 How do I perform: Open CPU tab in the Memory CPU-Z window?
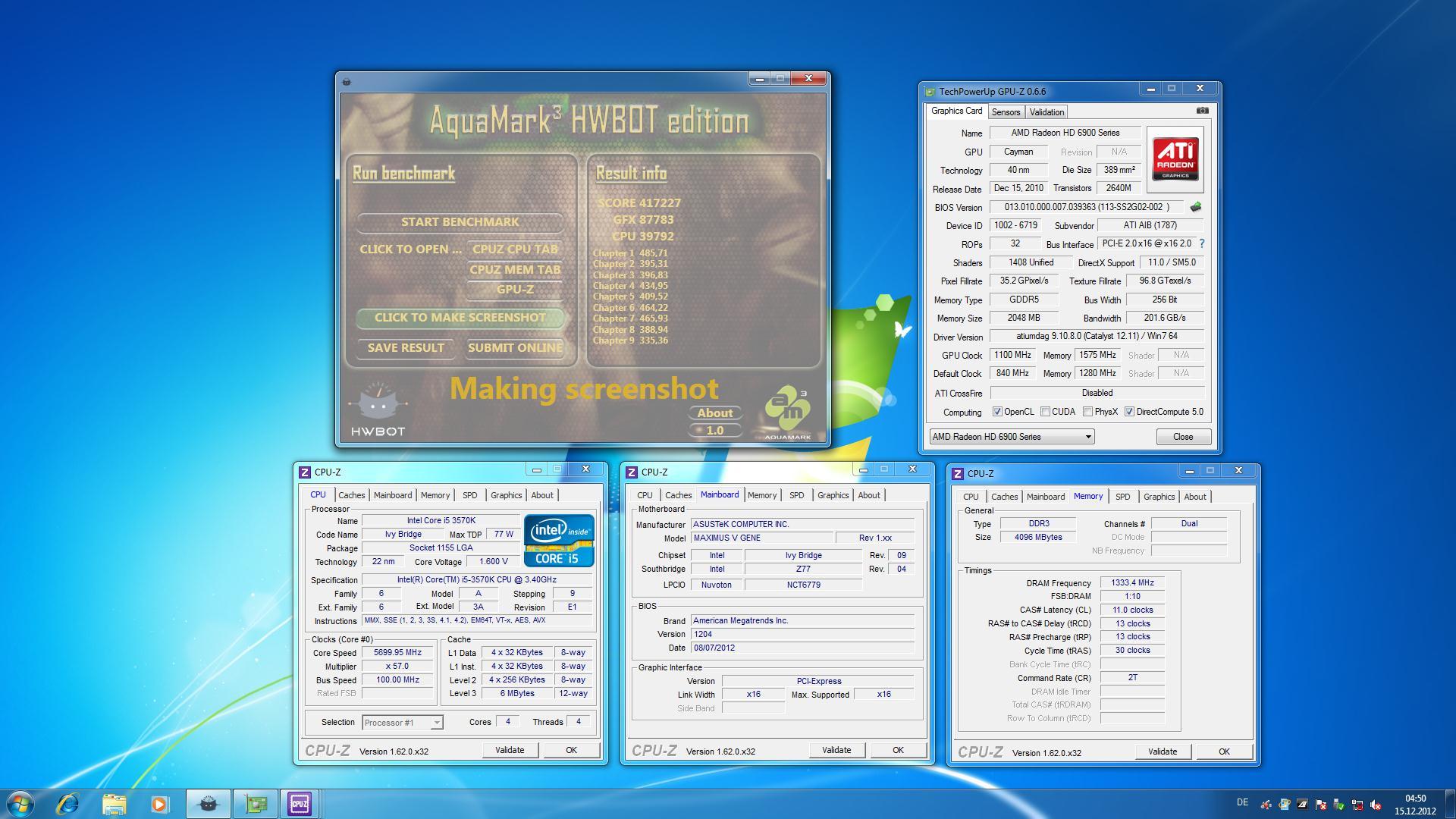click(x=971, y=497)
